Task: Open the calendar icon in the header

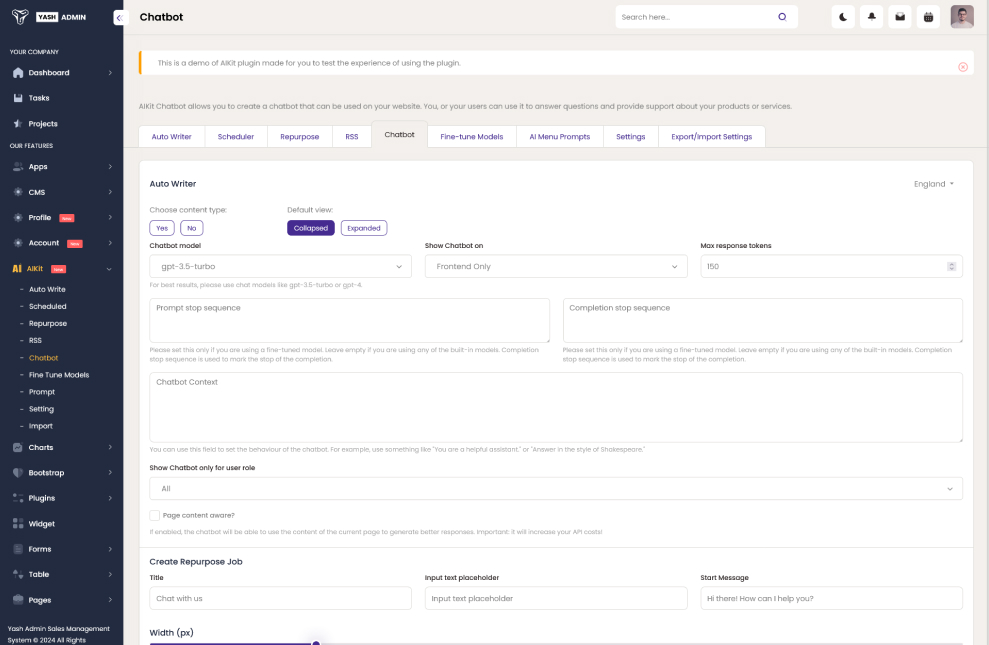Action: click(x=928, y=17)
